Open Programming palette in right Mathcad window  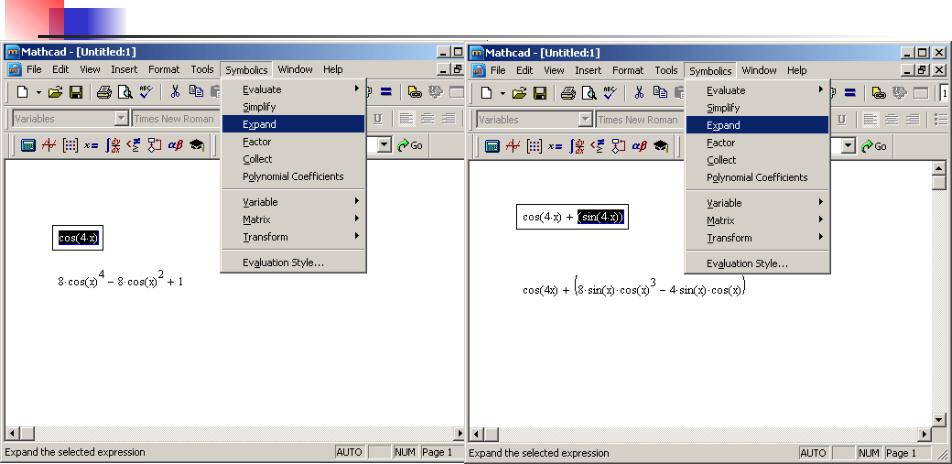click(x=618, y=146)
